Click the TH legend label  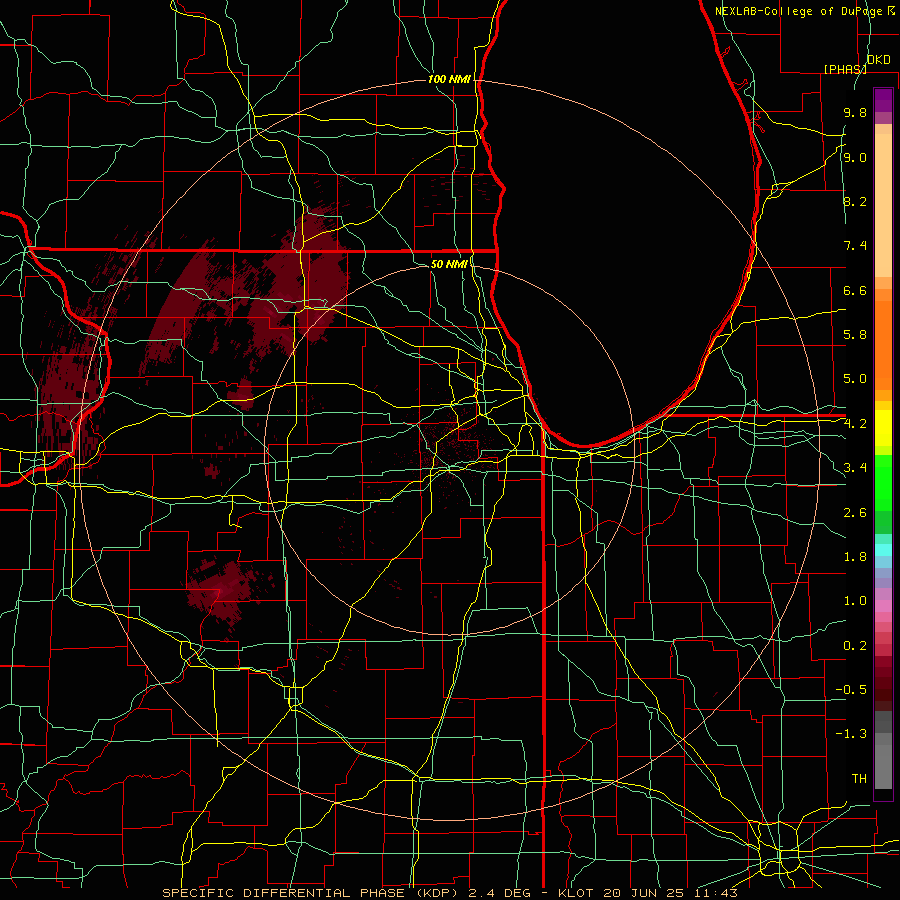pyautogui.click(x=859, y=779)
